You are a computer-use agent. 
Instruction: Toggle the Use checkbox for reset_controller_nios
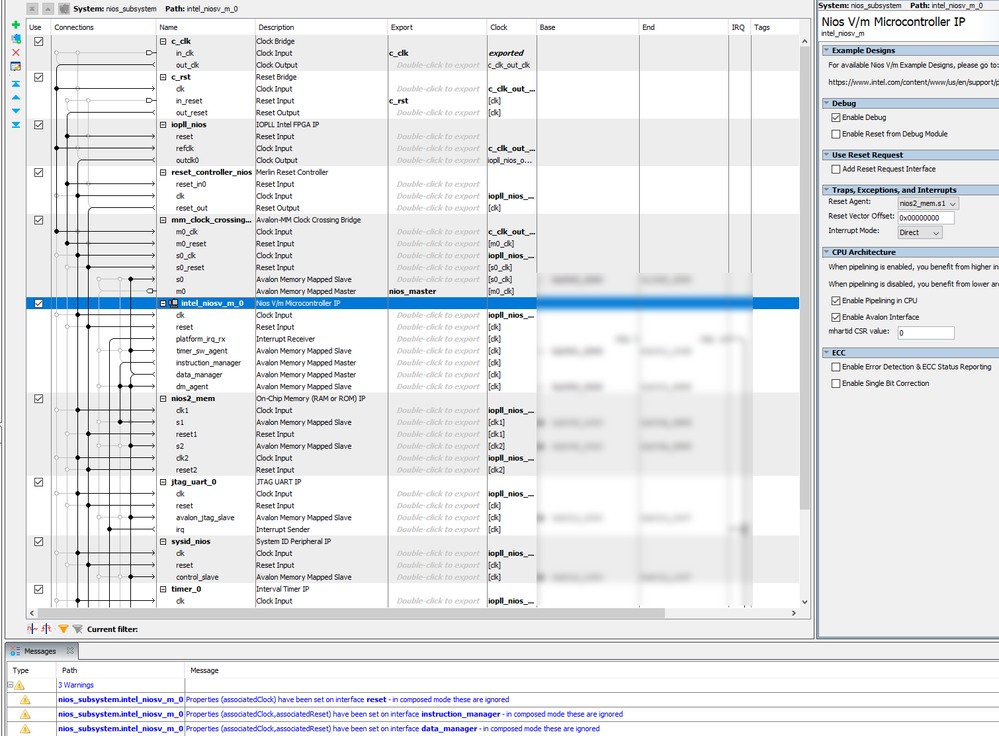coord(39,172)
